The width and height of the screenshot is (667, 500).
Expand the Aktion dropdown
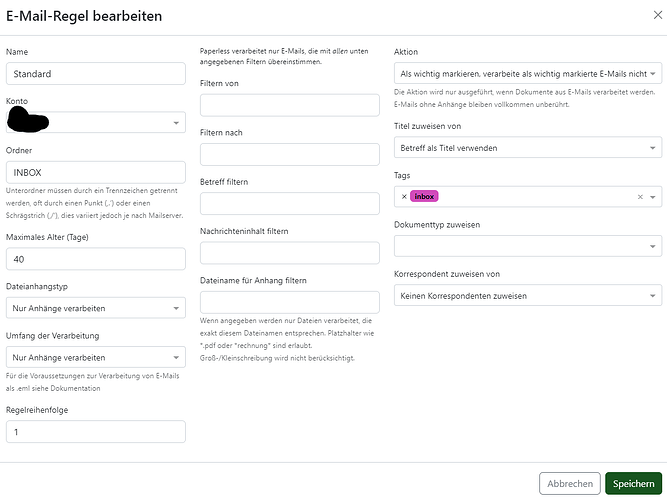(x=528, y=74)
